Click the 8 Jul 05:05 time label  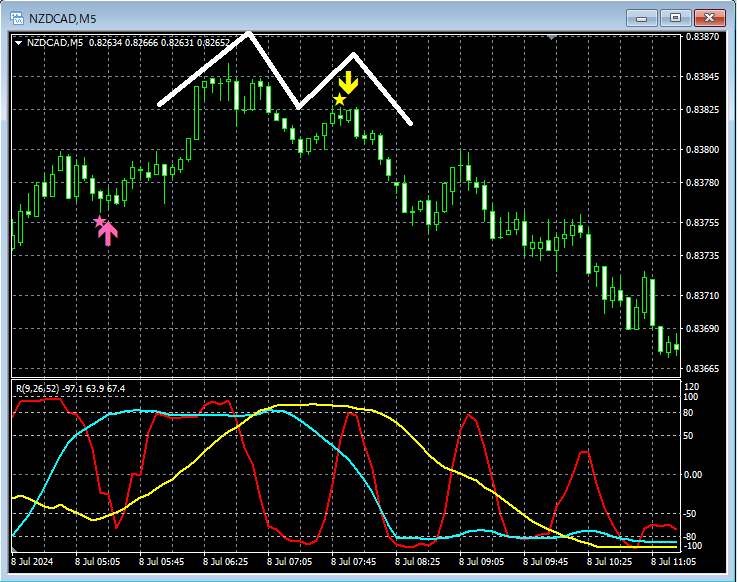[x=97, y=562]
